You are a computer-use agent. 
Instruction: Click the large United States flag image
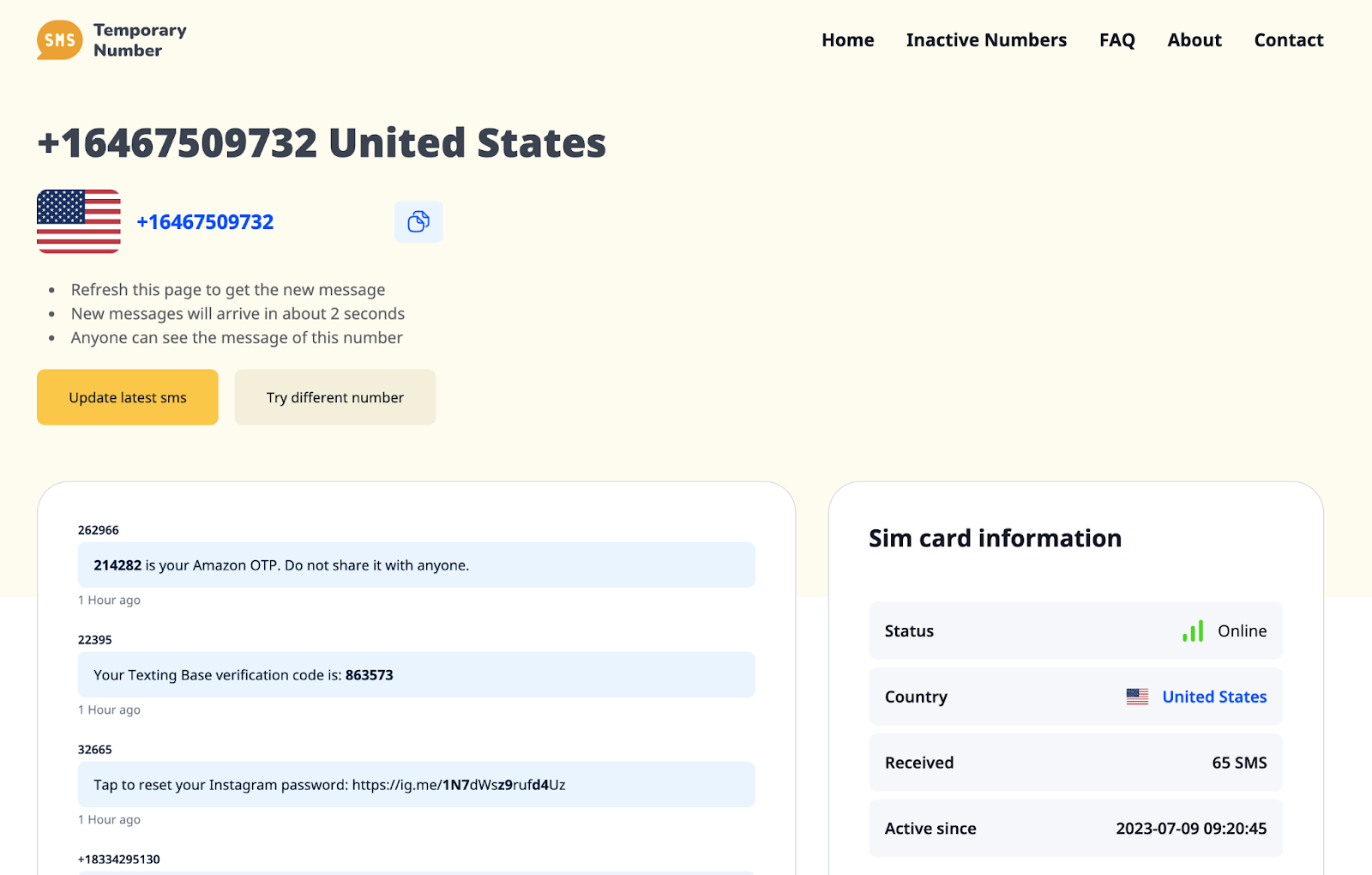(x=79, y=221)
